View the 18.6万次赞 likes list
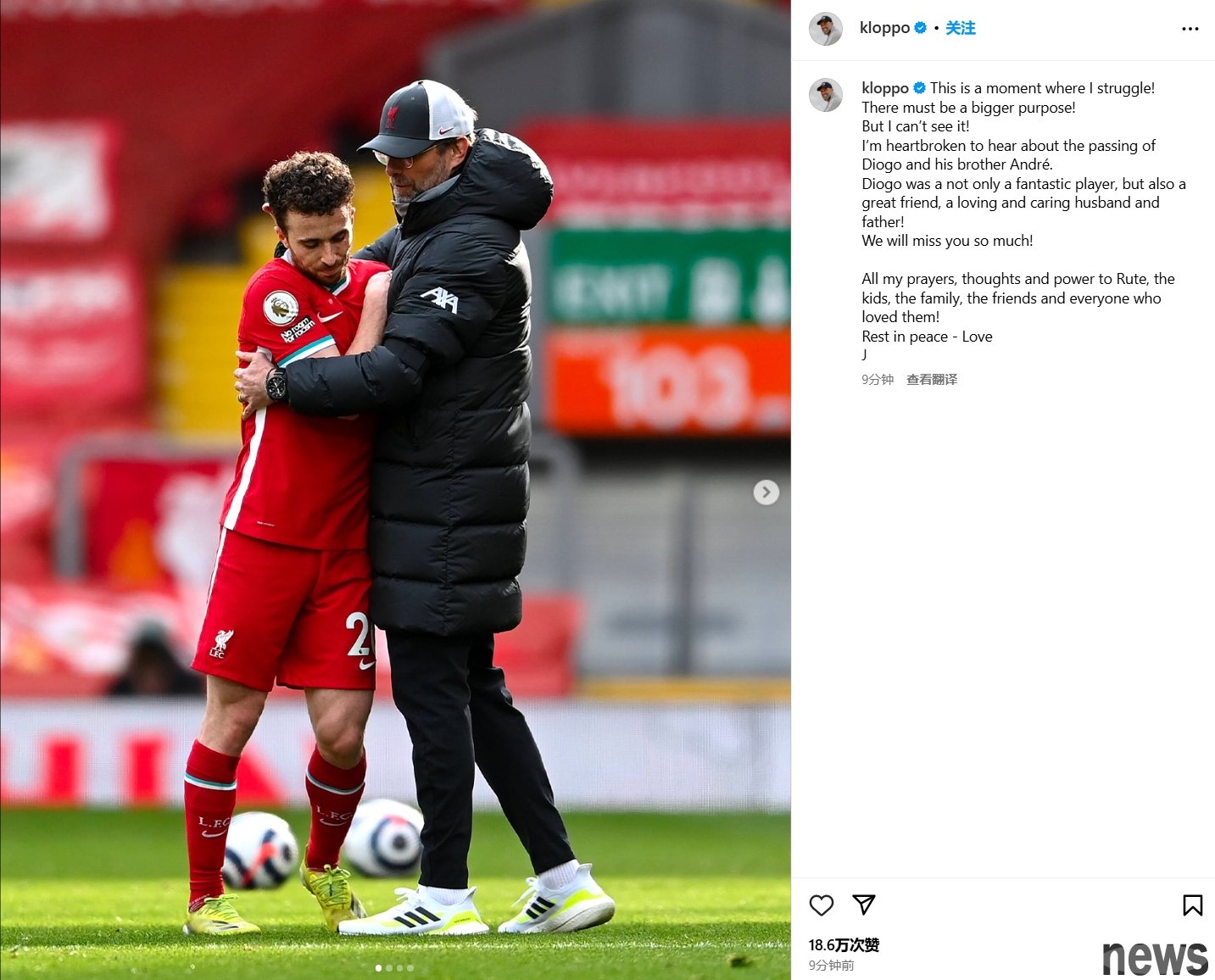 844,945
